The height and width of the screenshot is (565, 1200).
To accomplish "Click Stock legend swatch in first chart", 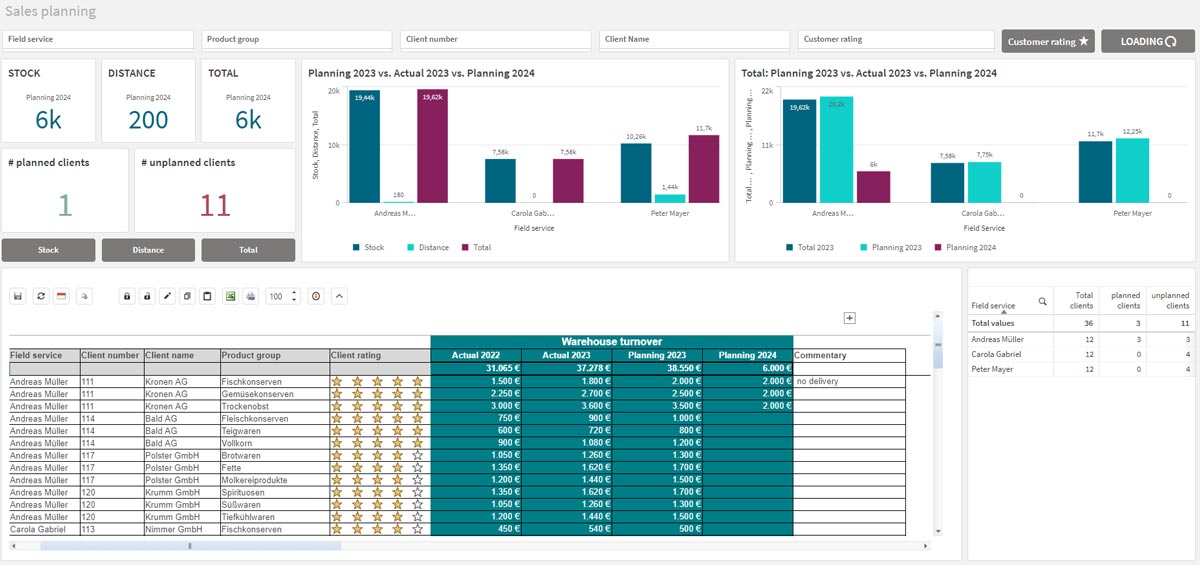I will point(356,247).
